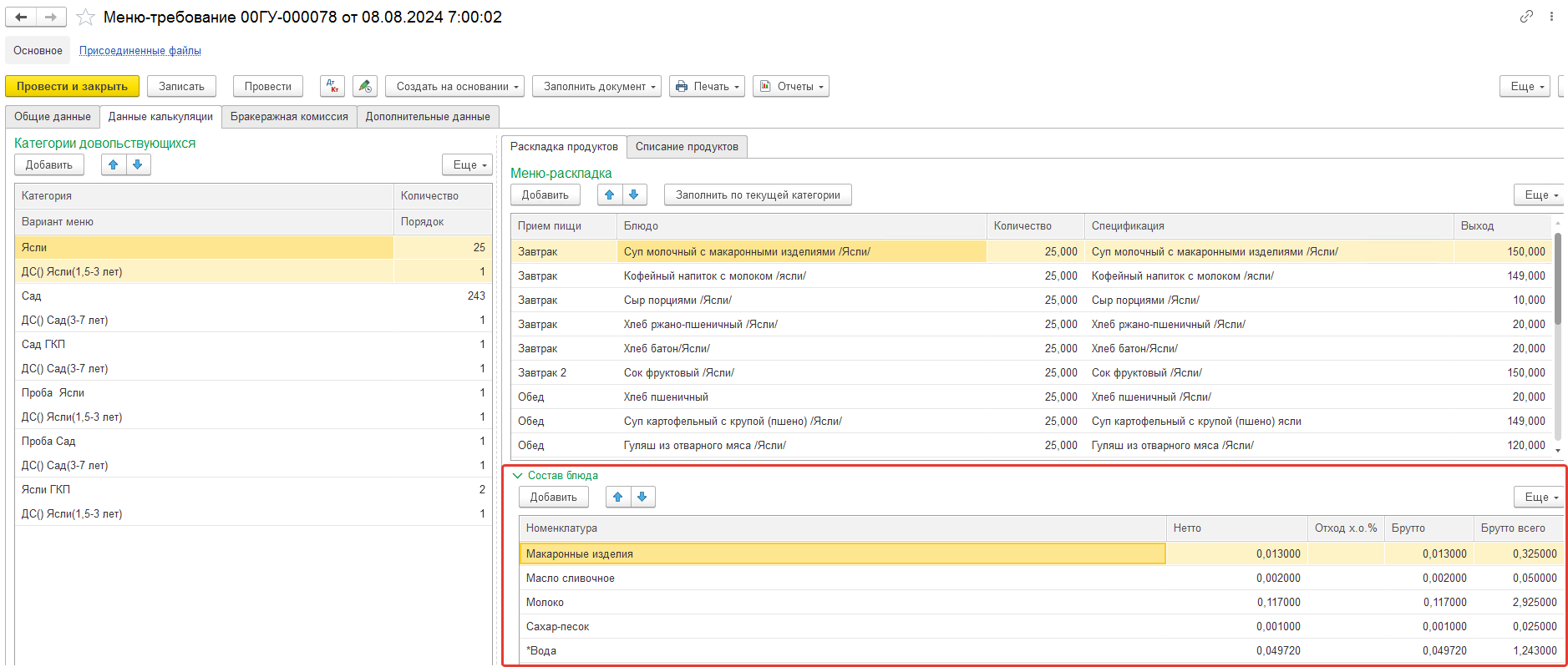
Task: Move dish down in Меню-раскладка list
Action: [634, 195]
